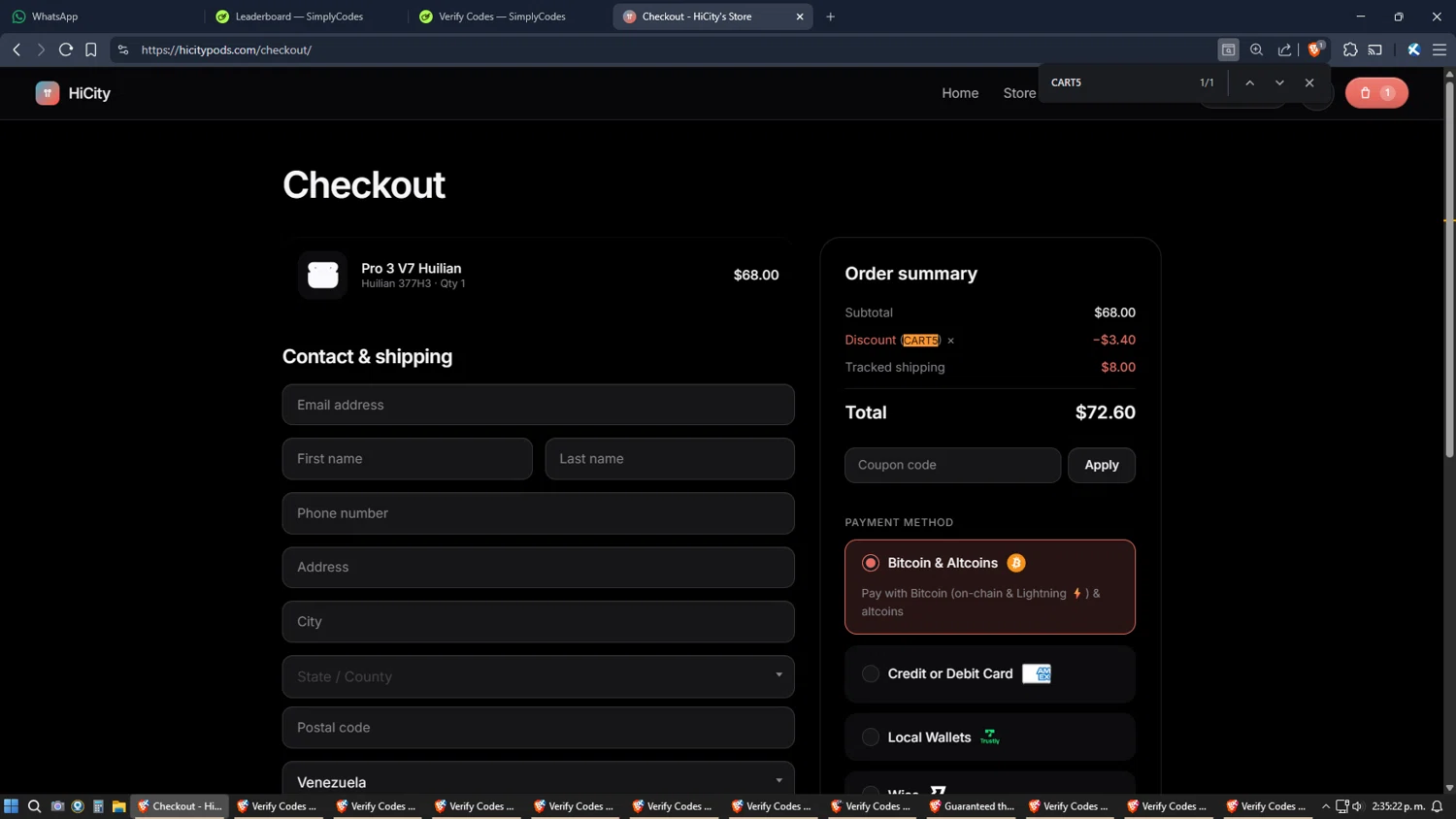The height and width of the screenshot is (819, 1456).
Task: Click into the City field
Action: coord(539,622)
